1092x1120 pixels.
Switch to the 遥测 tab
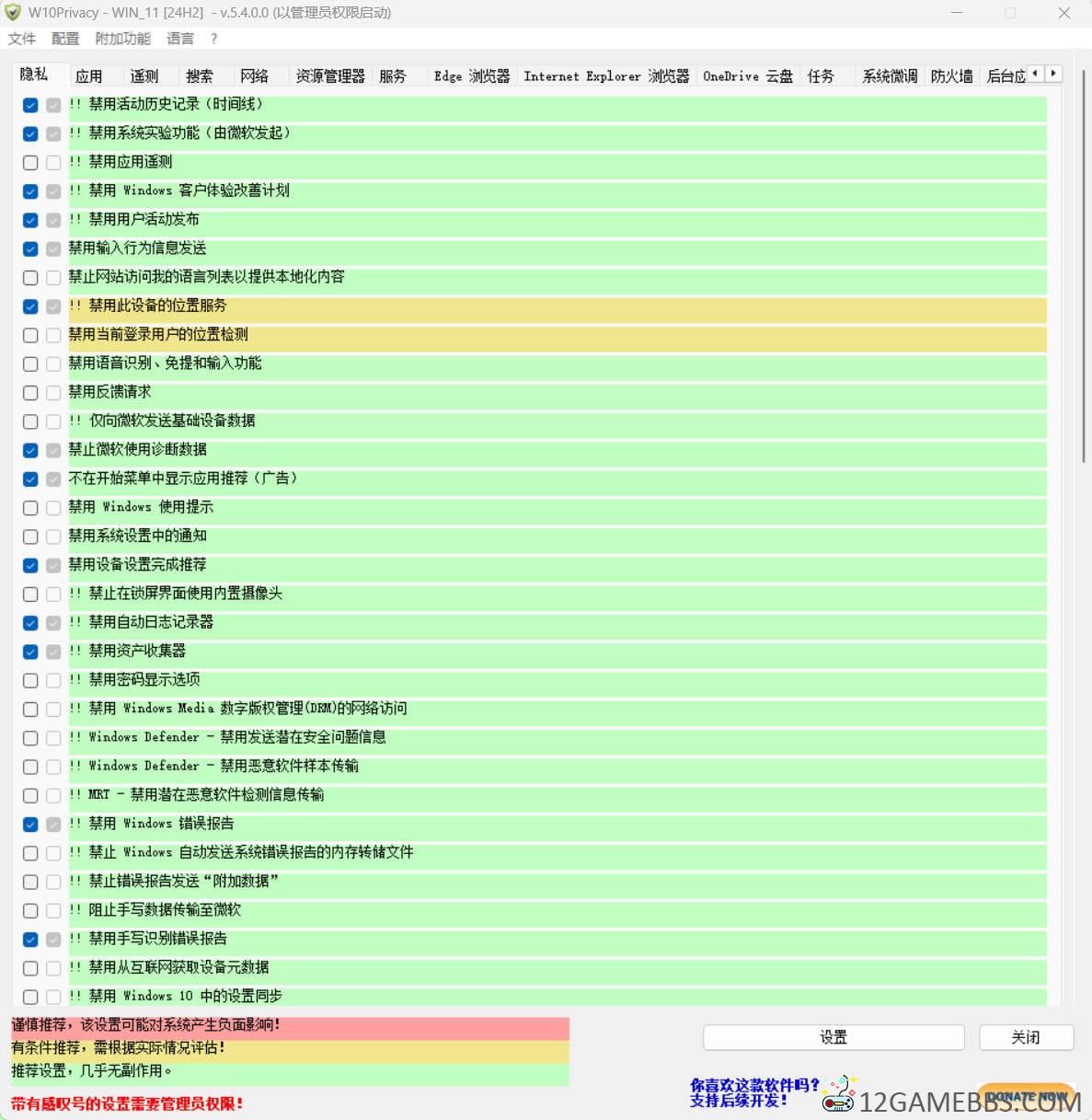tap(144, 76)
